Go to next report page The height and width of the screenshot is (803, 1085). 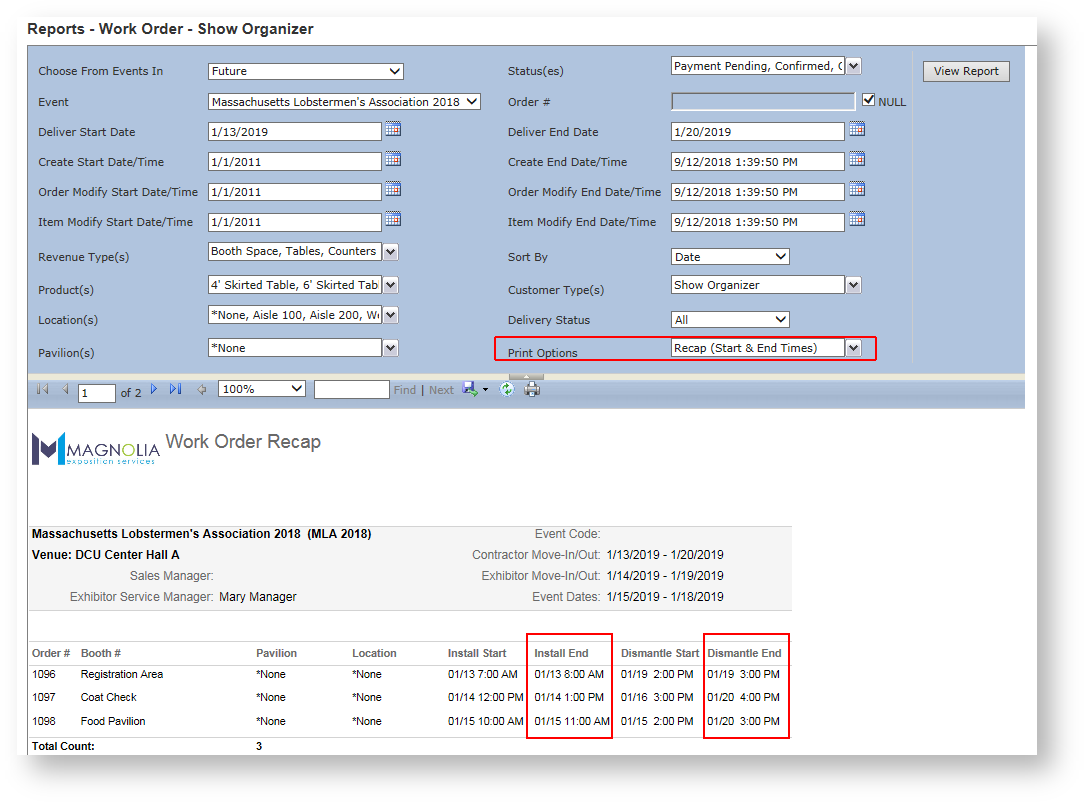coord(154,390)
